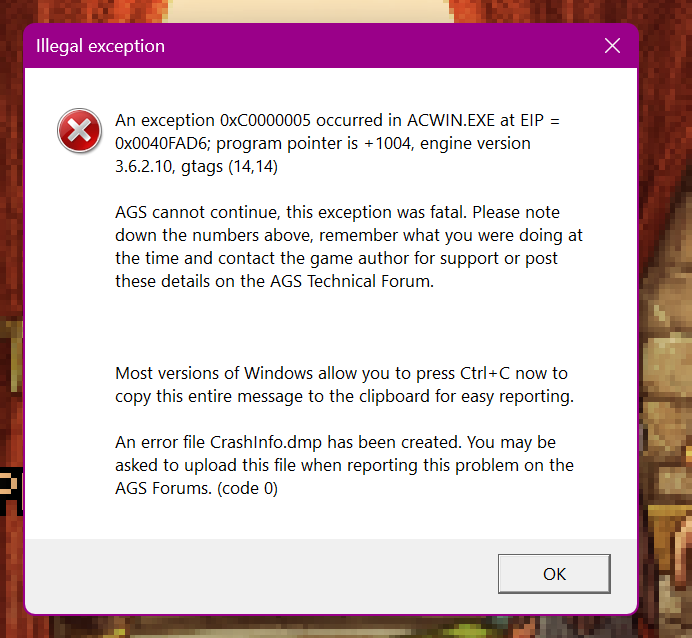The image size is (692, 638).
Task: Click the ACWIN.EXE program name
Action: (451, 120)
